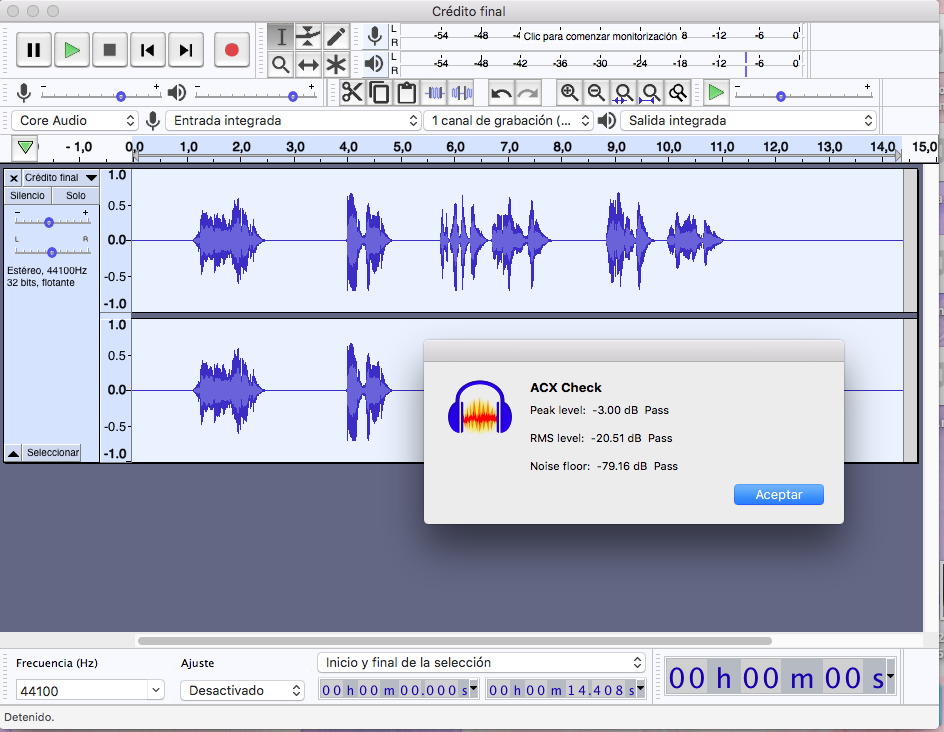This screenshot has width=944, height=732.
Task: Select the Zoom magnifier tool
Action: [281, 64]
